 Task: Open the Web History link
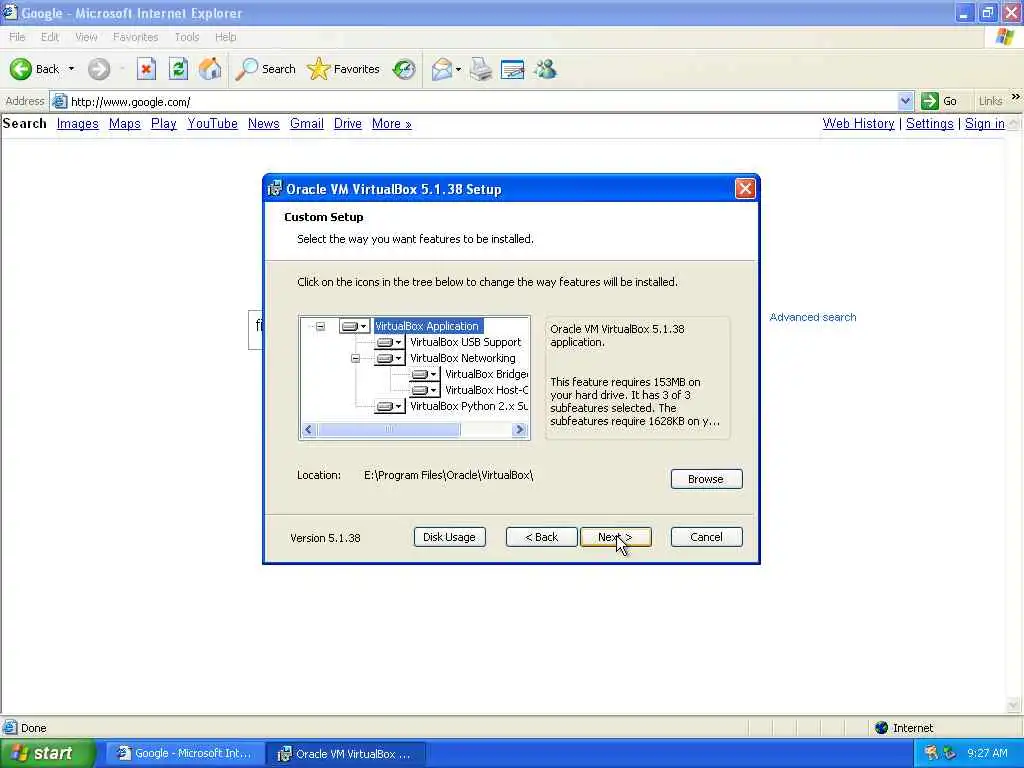tap(858, 123)
